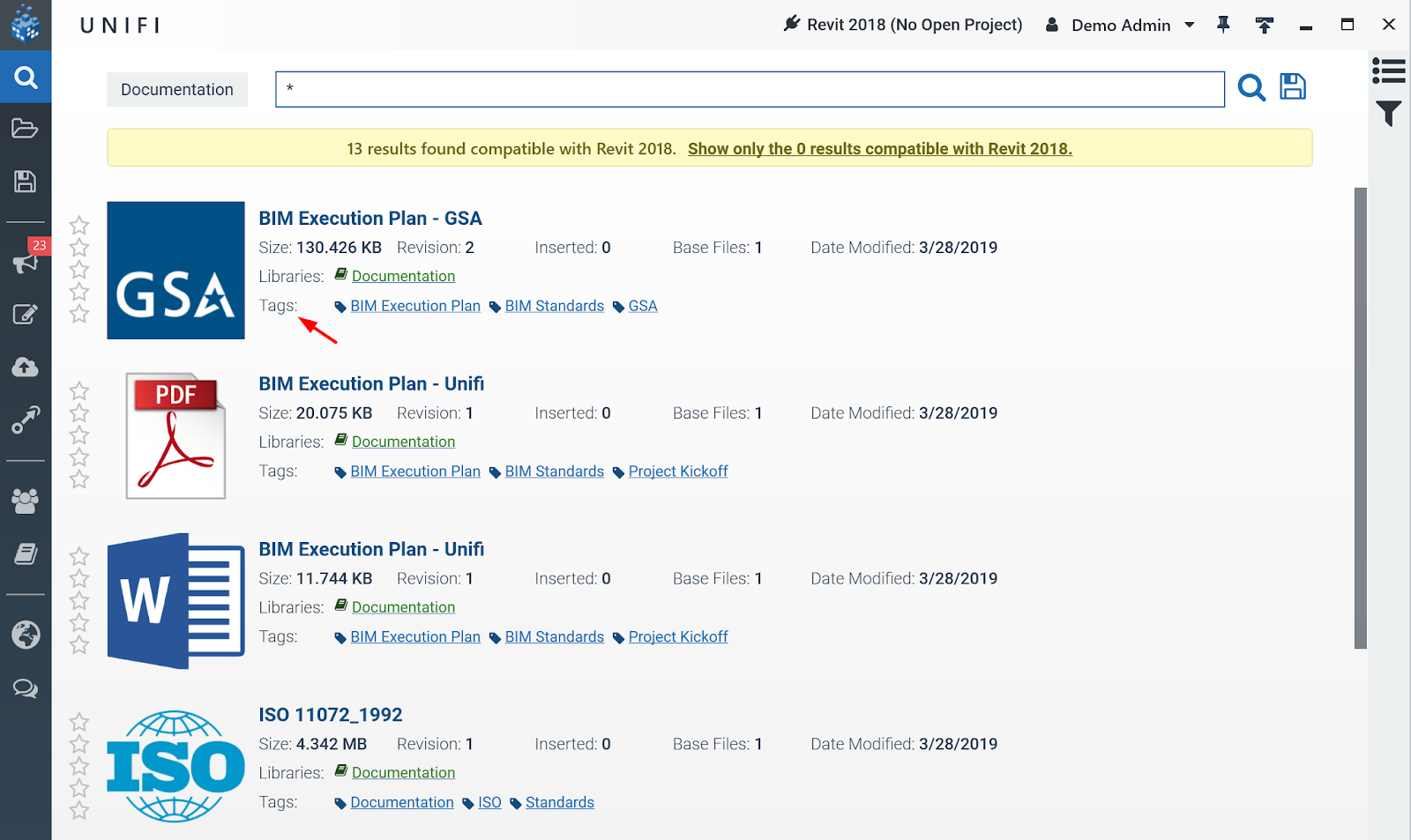Open Documentation library link in GSA row
The width and height of the screenshot is (1411, 840).
(404, 276)
